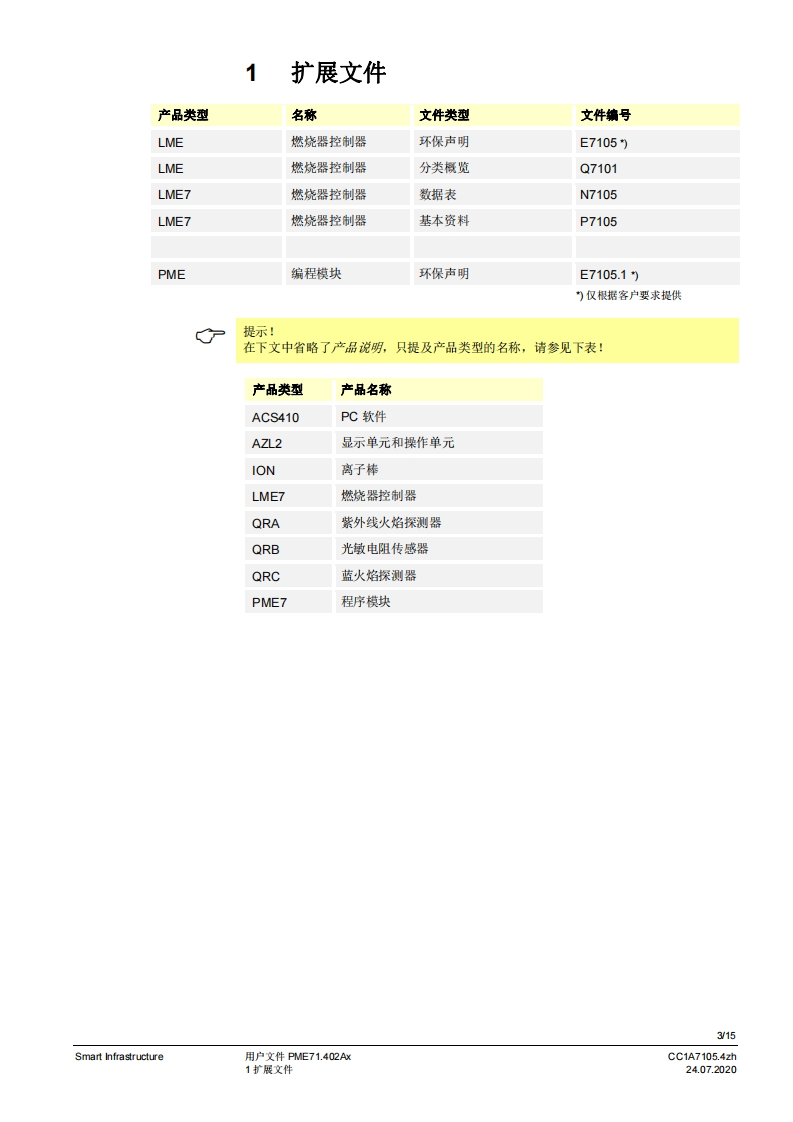Select the 紫外线火焰探测器 entry
This screenshot has height=1122, width=793.
[x=391, y=522]
